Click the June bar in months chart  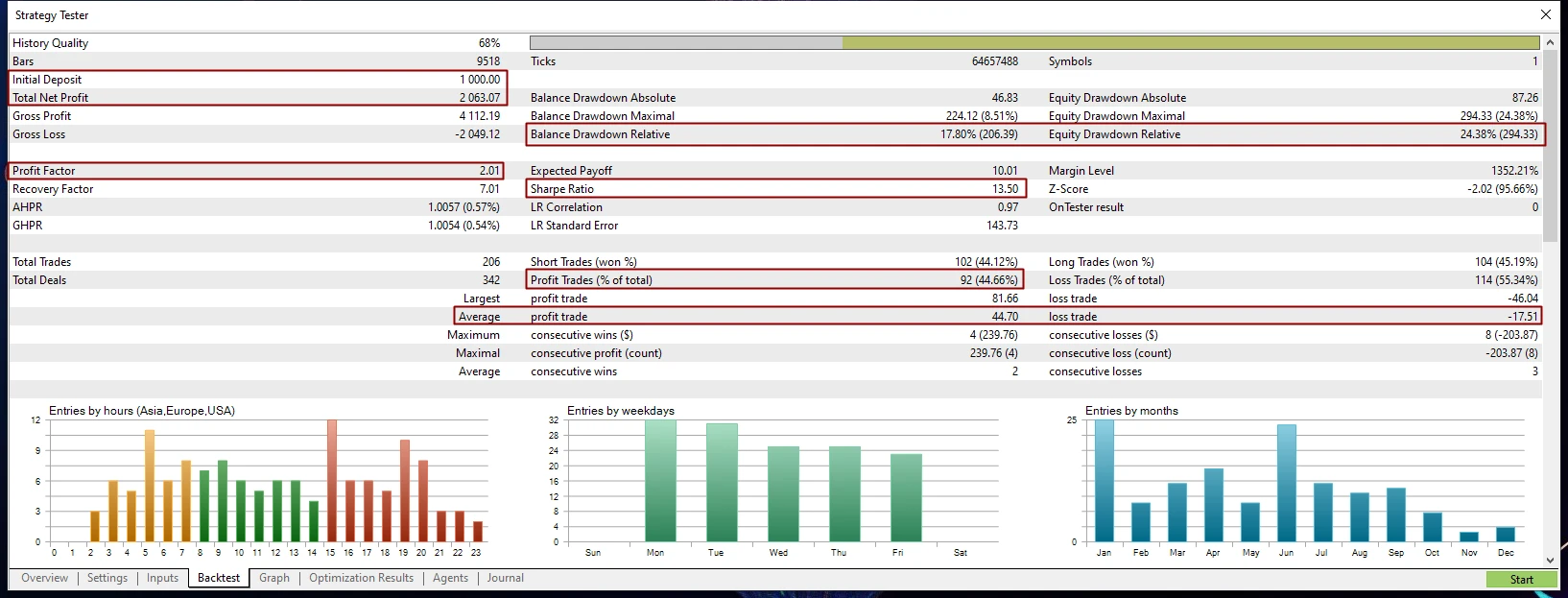pos(1286,484)
